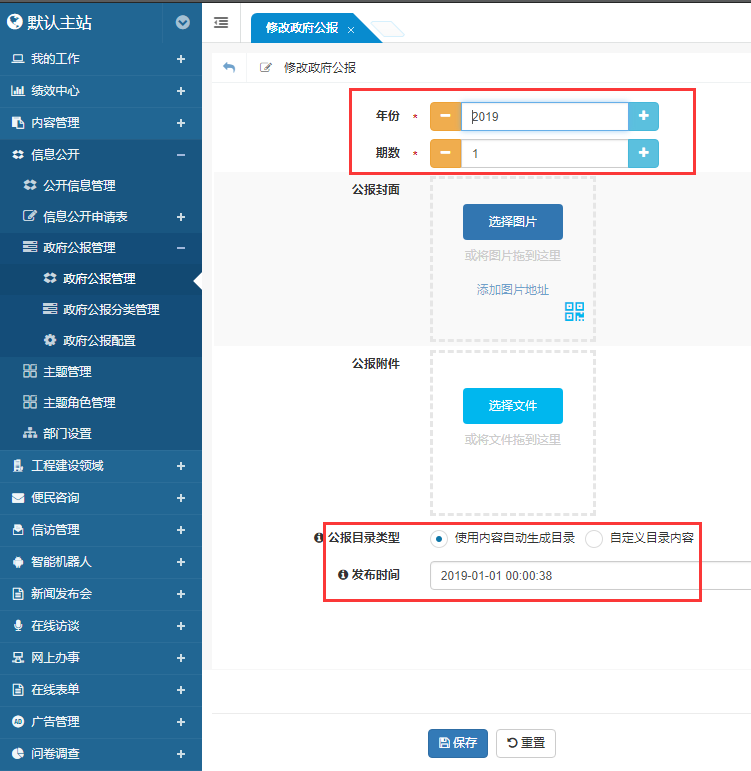This screenshot has width=751, height=771.
Task: Toggle sidebar with the menu collapse icon
Action: coord(221,22)
